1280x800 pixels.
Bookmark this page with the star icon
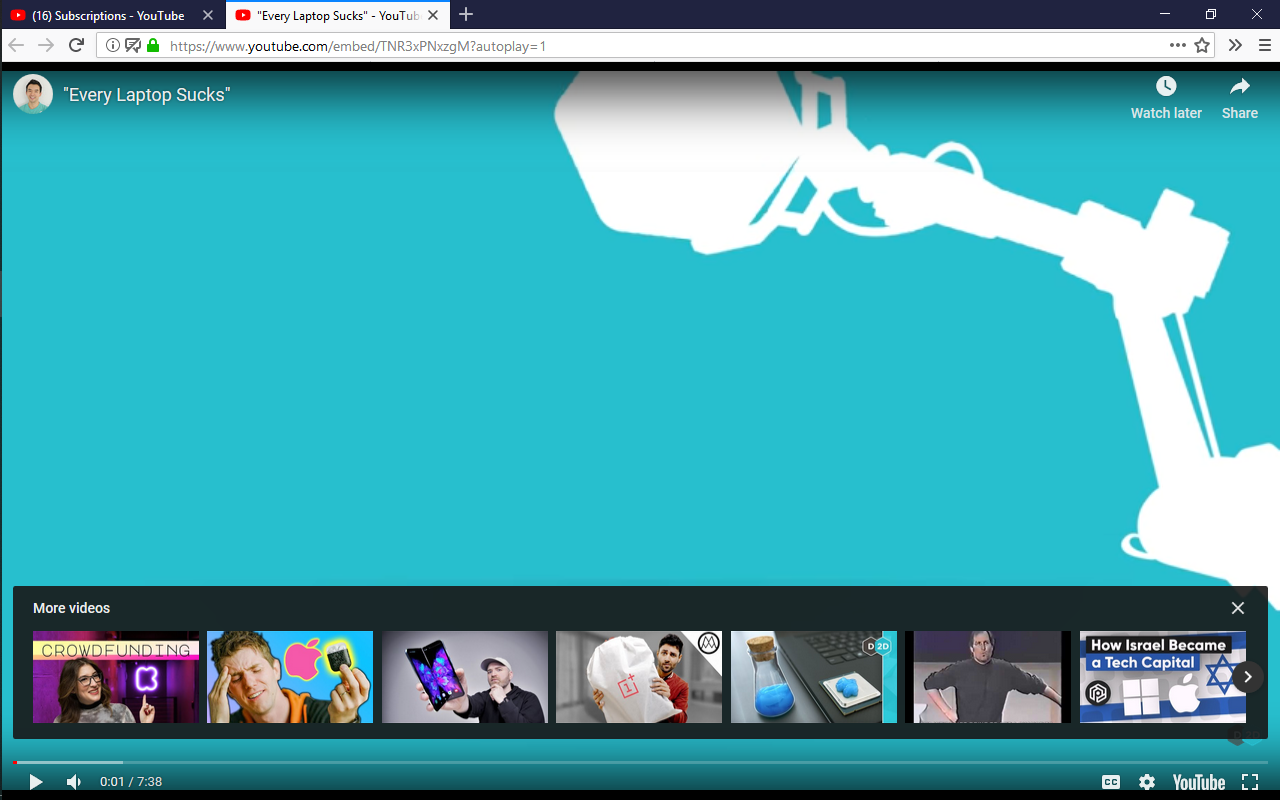(x=1202, y=45)
